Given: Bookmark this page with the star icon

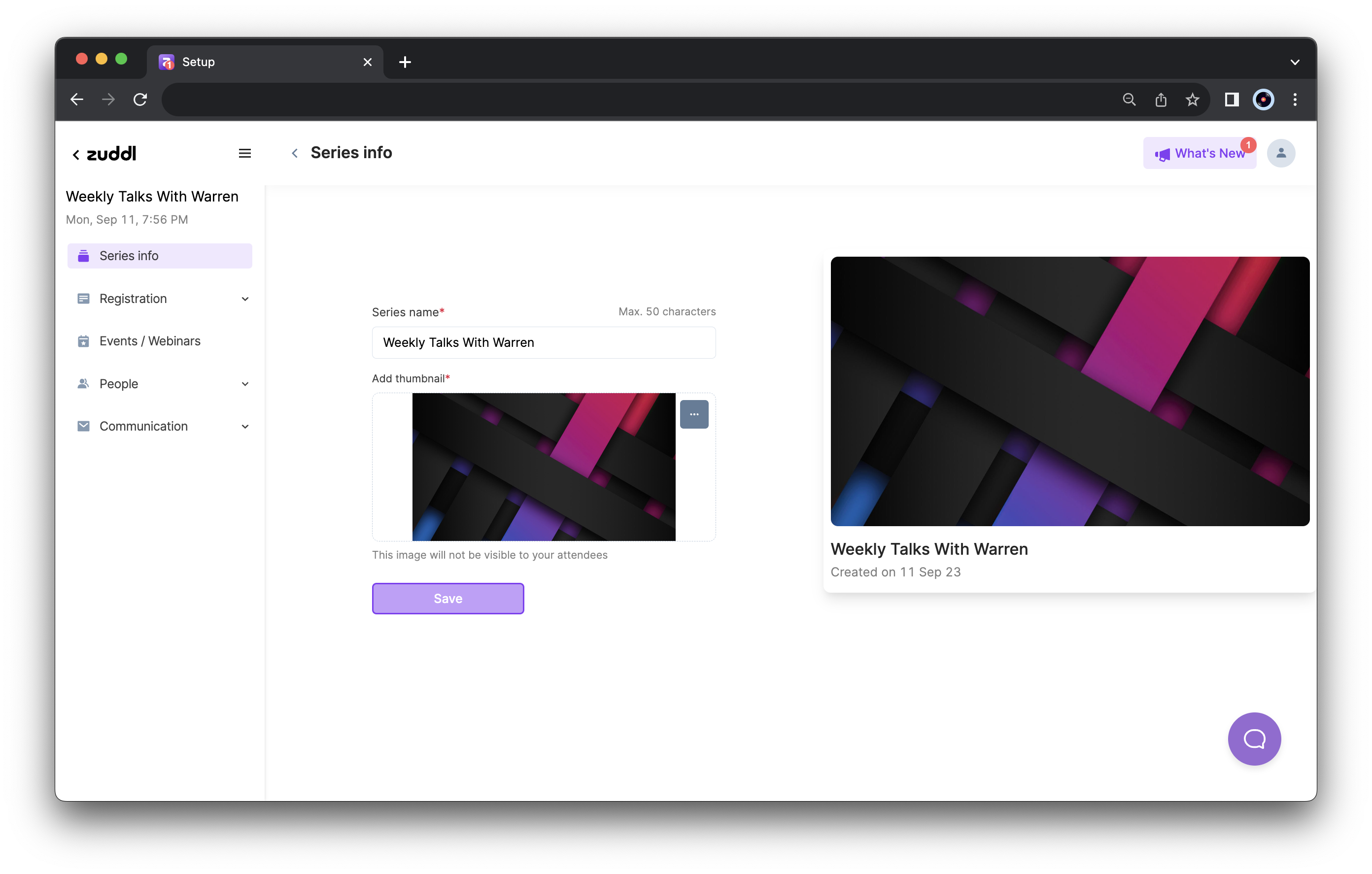Looking at the screenshot, I should point(1192,101).
